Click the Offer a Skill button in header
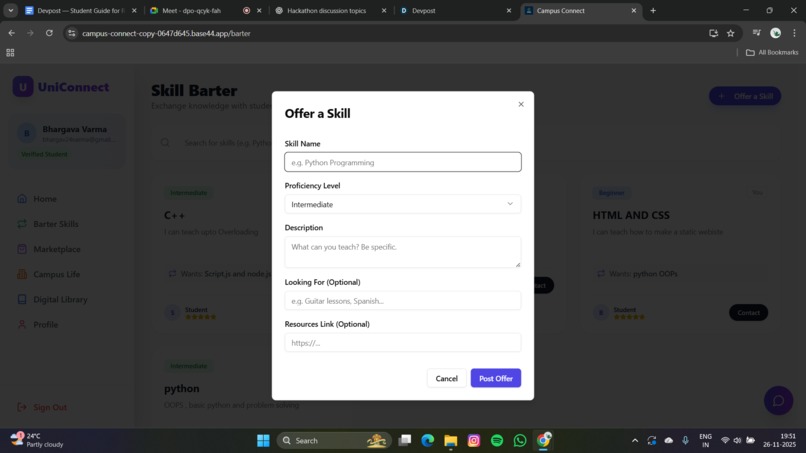The image size is (806, 453). click(x=745, y=96)
